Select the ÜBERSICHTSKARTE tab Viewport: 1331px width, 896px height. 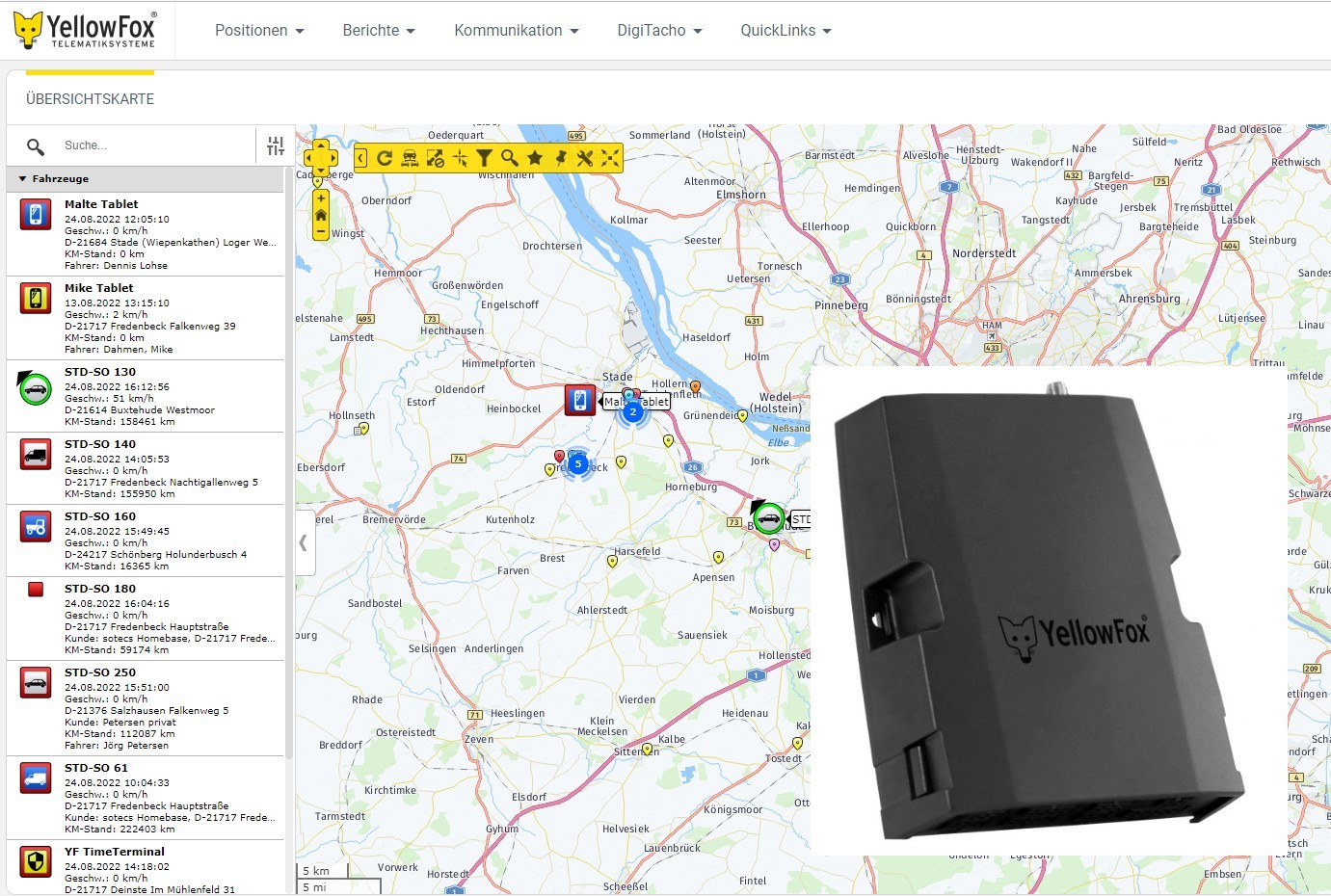[x=90, y=98]
